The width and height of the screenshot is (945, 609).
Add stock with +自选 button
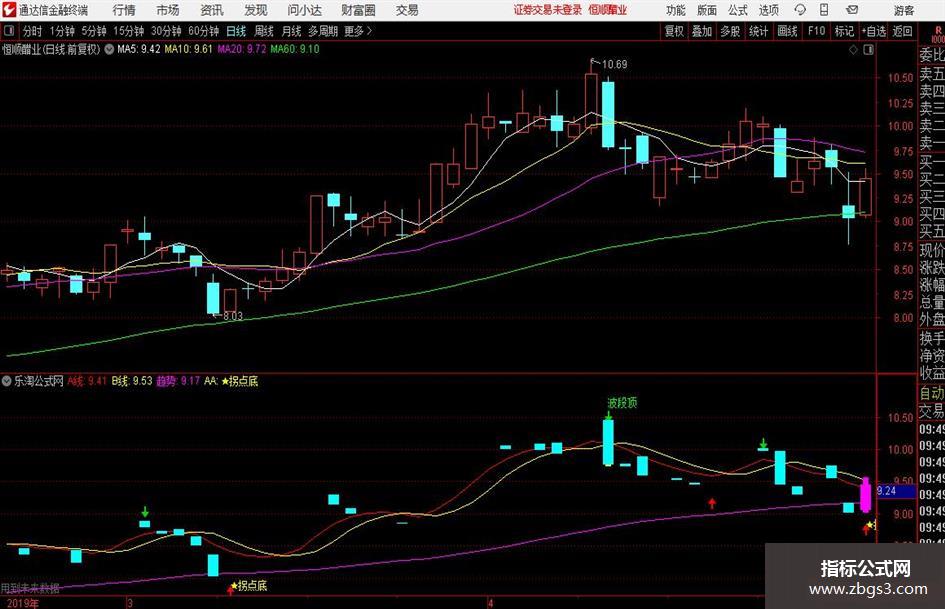(874, 31)
